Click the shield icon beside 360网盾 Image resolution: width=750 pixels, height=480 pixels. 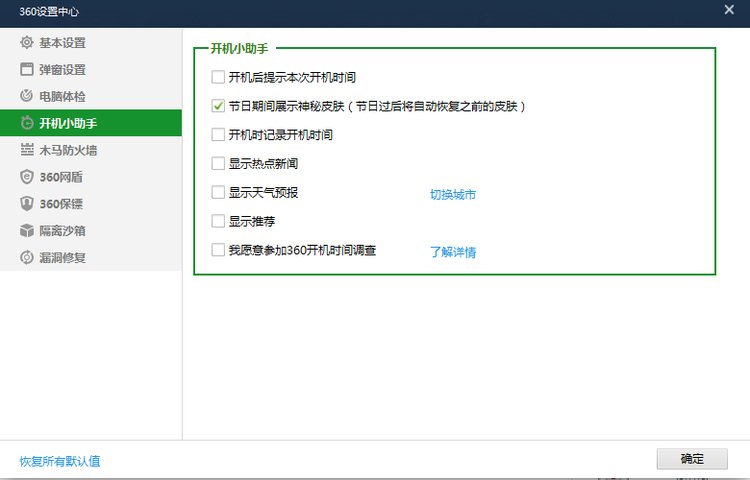[x=27, y=177]
